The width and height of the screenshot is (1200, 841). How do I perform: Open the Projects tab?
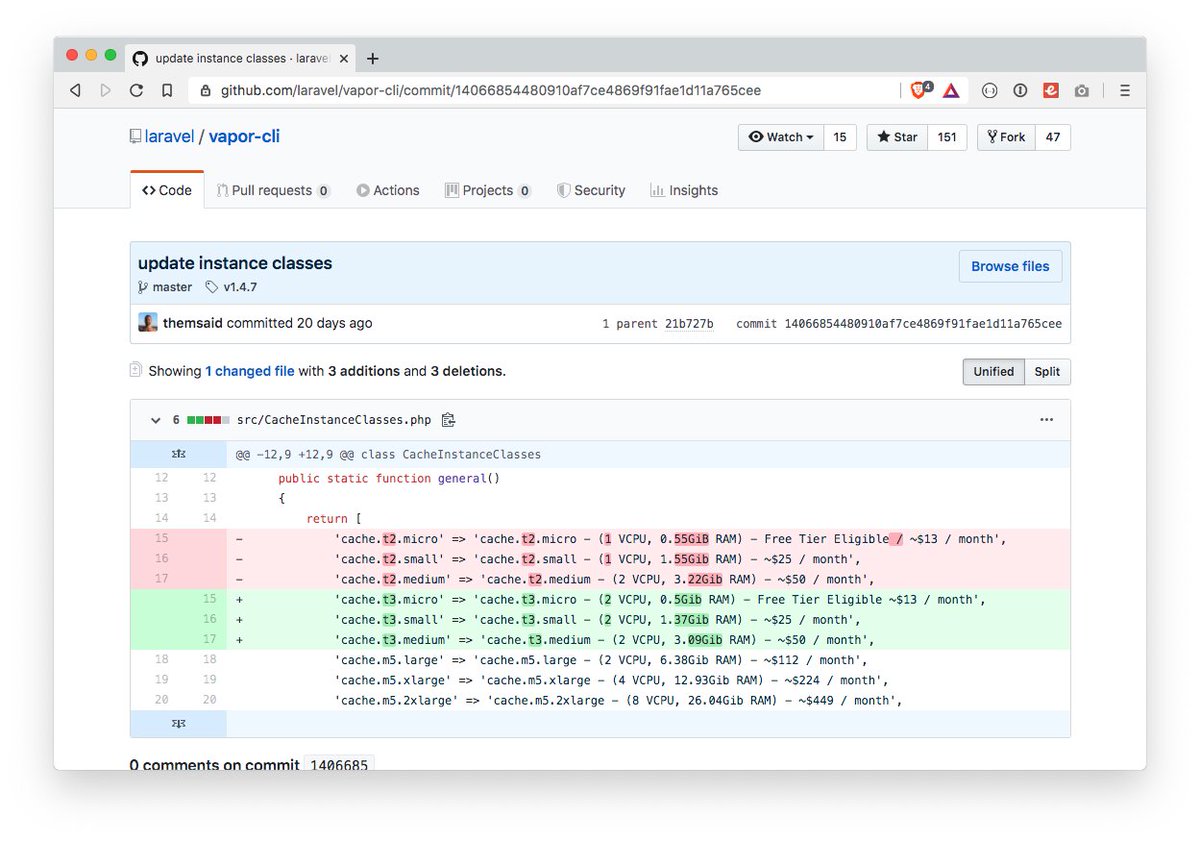[x=488, y=190]
